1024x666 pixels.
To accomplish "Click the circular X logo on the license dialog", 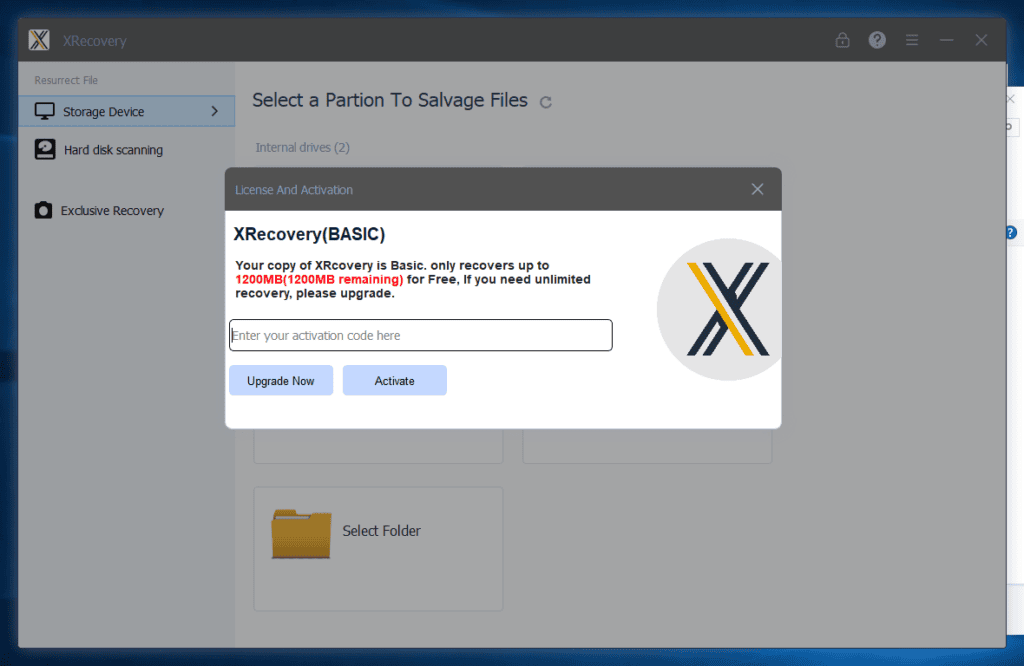I will (720, 309).
